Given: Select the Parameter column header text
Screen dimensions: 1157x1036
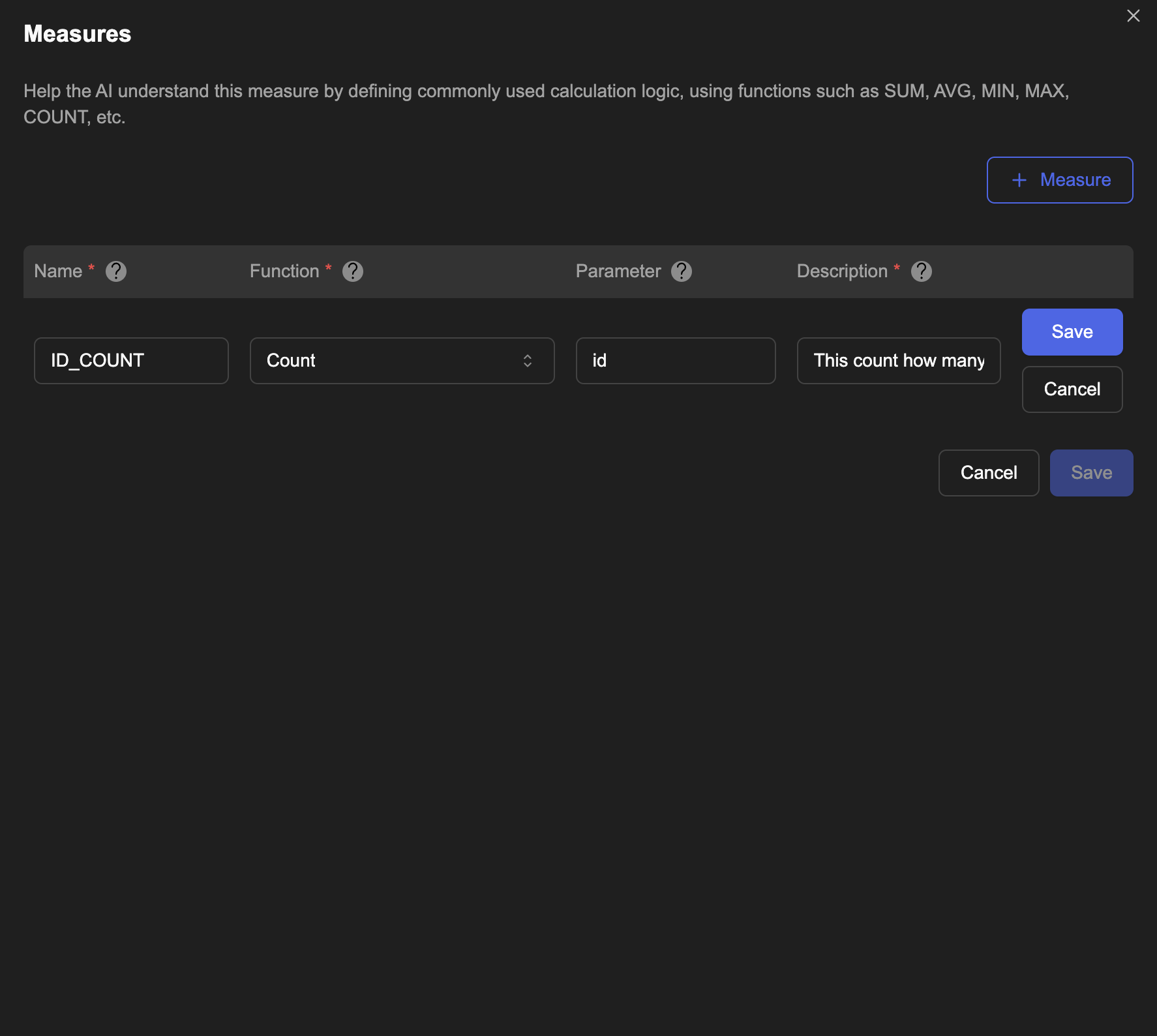Looking at the screenshot, I should click(x=618, y=271).
